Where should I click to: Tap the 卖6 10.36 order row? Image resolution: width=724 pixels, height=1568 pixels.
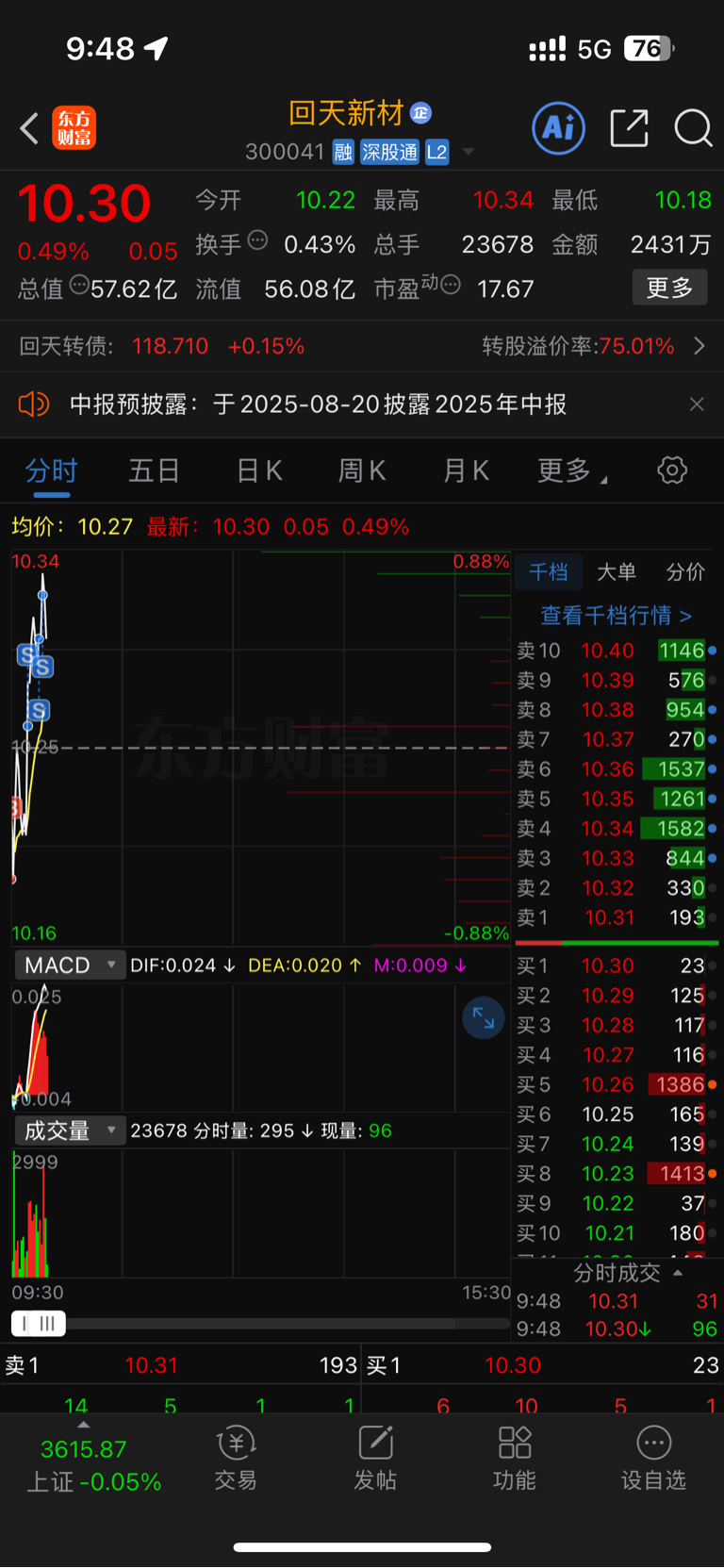(617, 769)
